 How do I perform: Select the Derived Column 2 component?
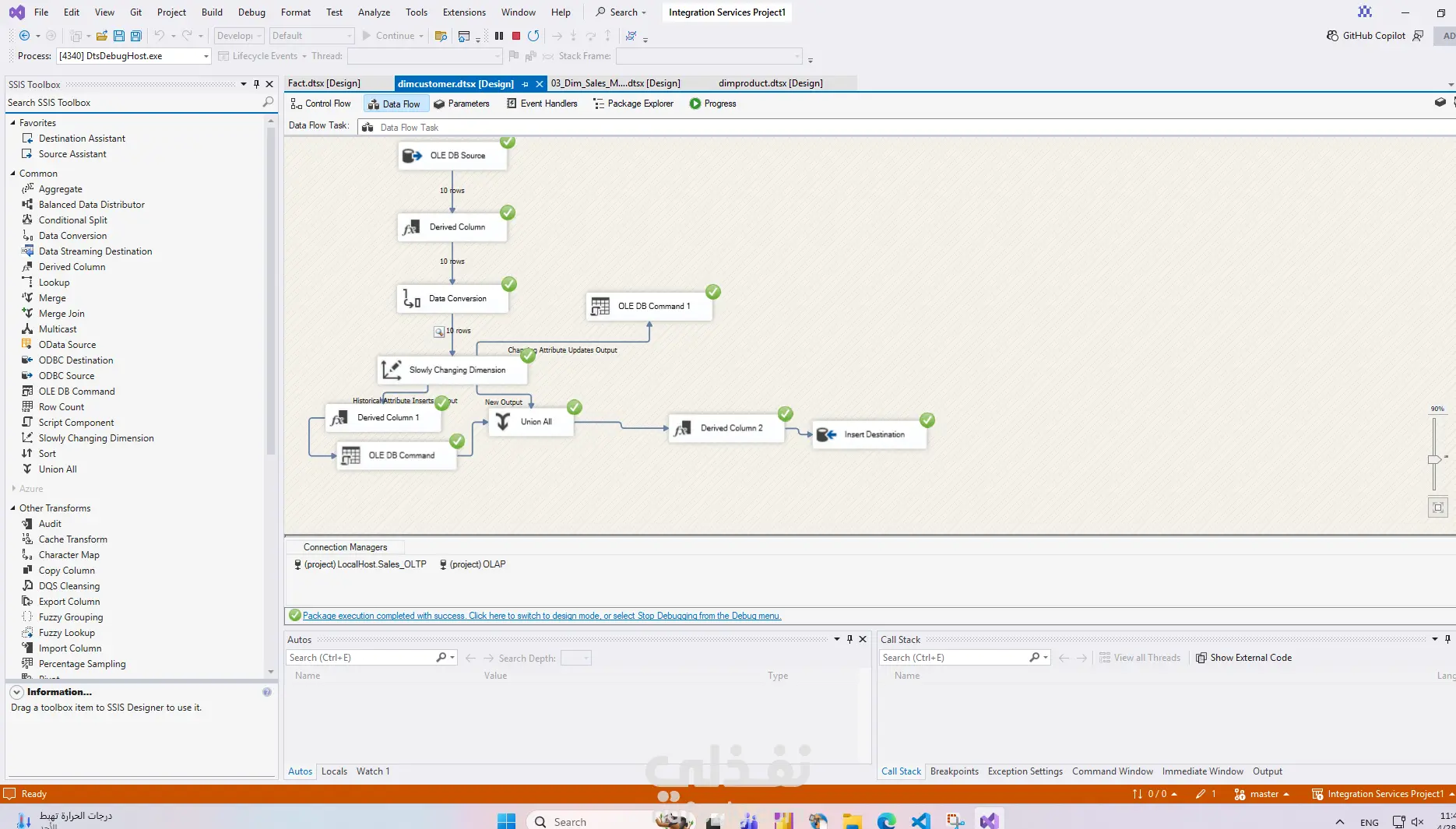726,428
